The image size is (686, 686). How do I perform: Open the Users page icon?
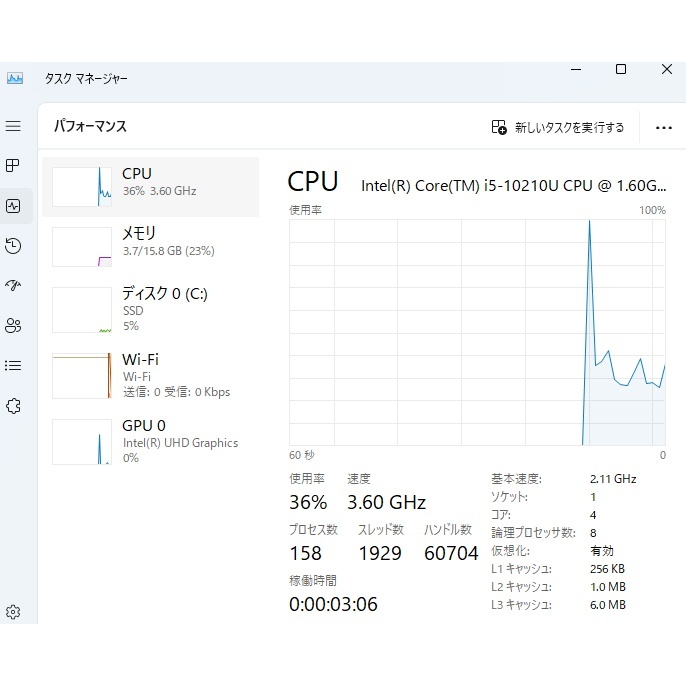13,326
